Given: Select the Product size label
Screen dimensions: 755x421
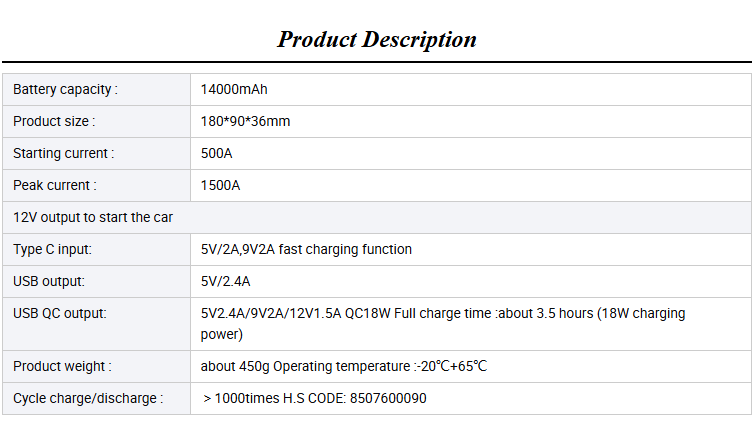Looking at the screenshot, I should click(54, 121).
